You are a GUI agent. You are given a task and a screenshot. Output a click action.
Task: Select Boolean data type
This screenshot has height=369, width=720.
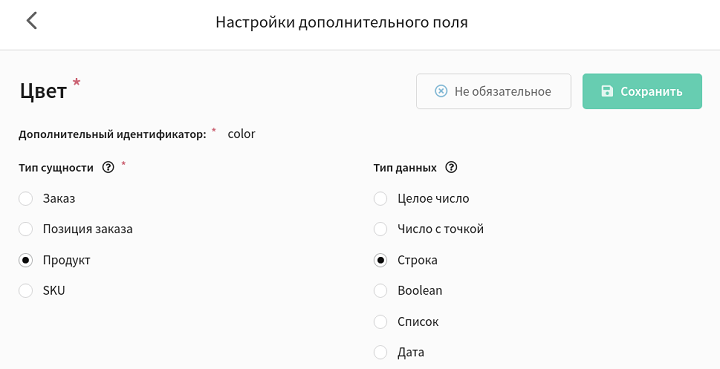[x=380, y=291]
